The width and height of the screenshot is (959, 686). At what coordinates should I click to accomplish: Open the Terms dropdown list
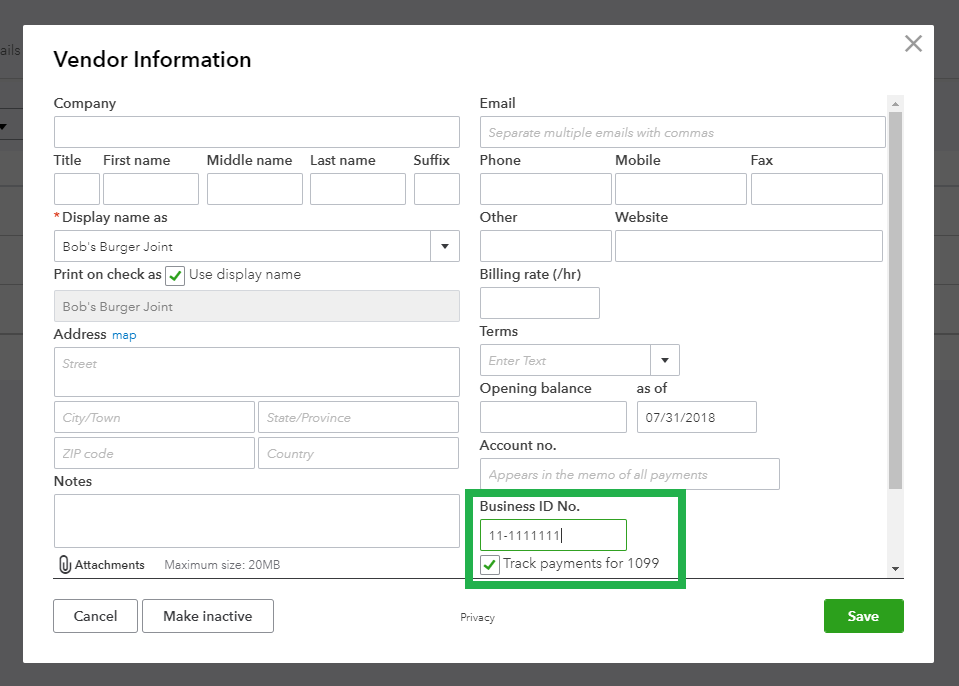665,360
